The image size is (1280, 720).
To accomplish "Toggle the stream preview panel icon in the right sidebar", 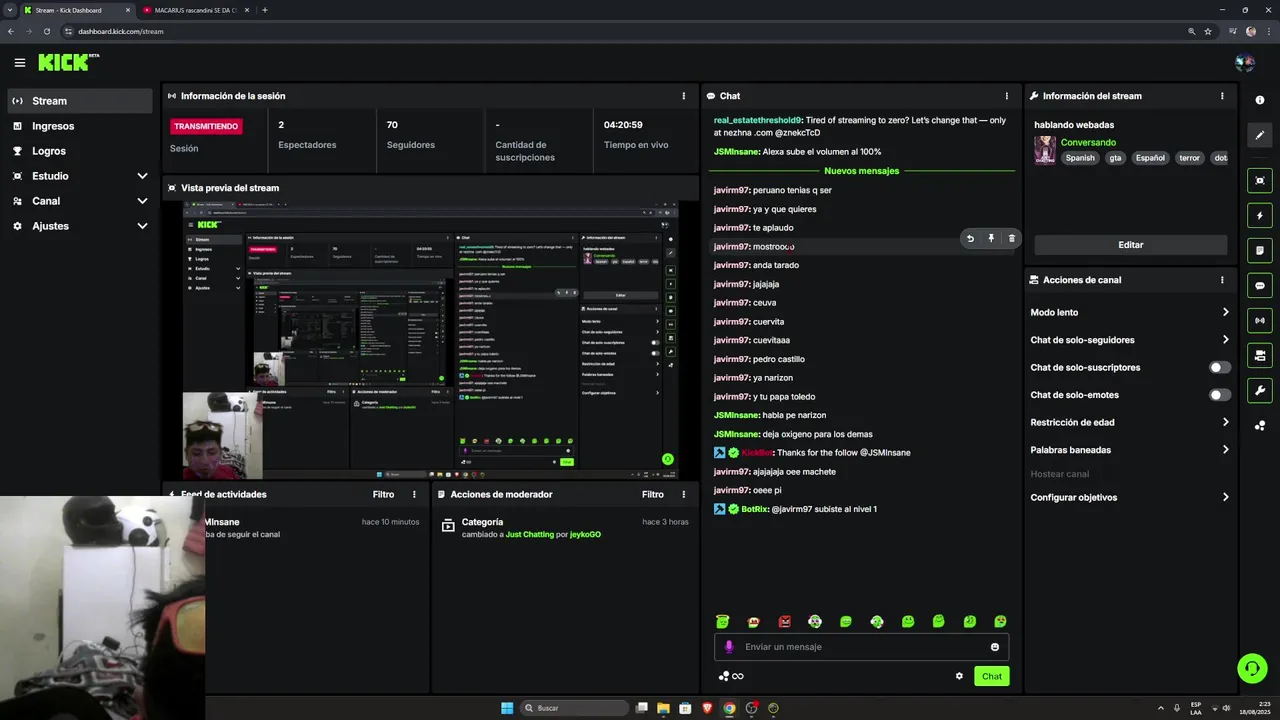I will [1260, 181].
